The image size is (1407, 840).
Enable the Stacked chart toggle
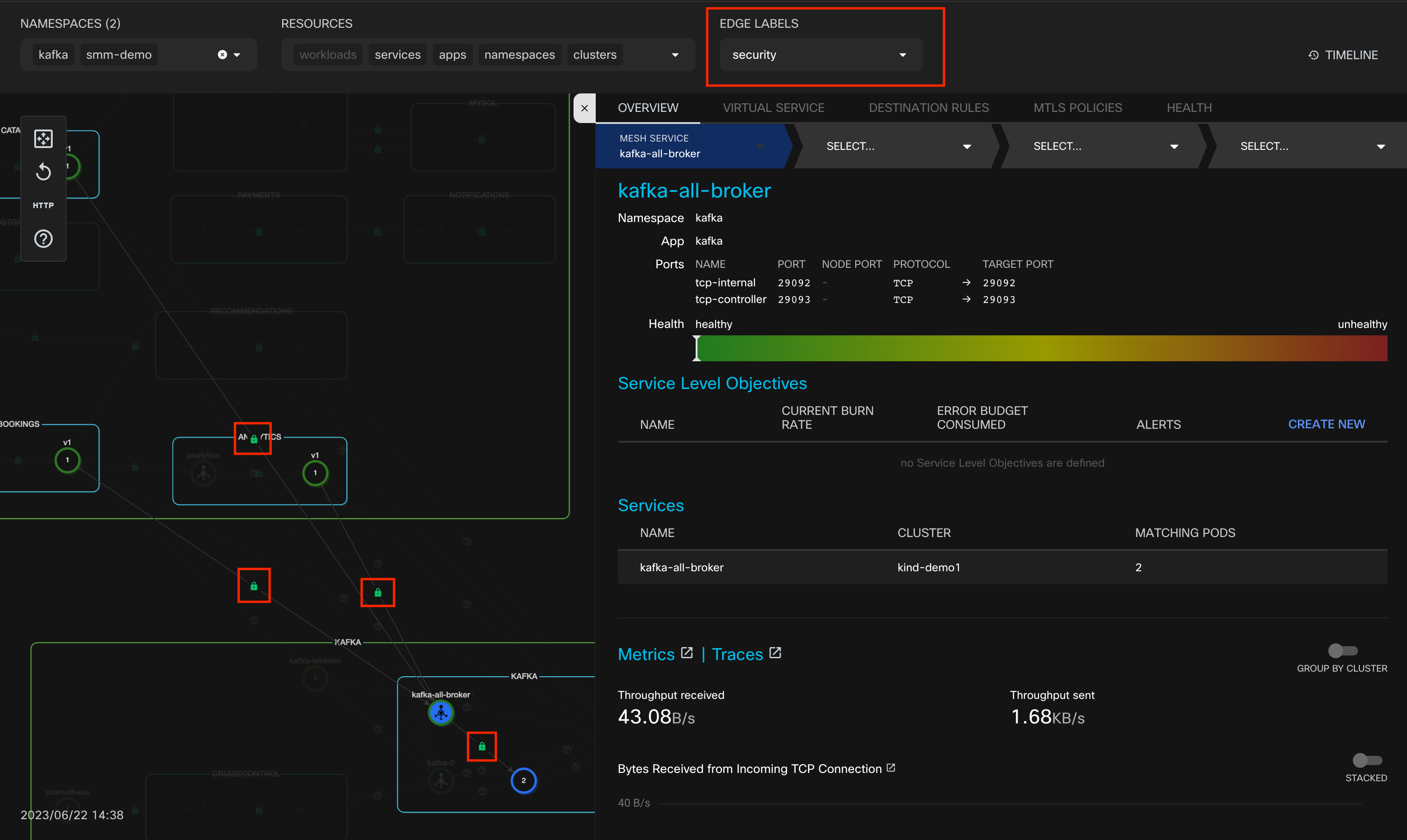1367,760
